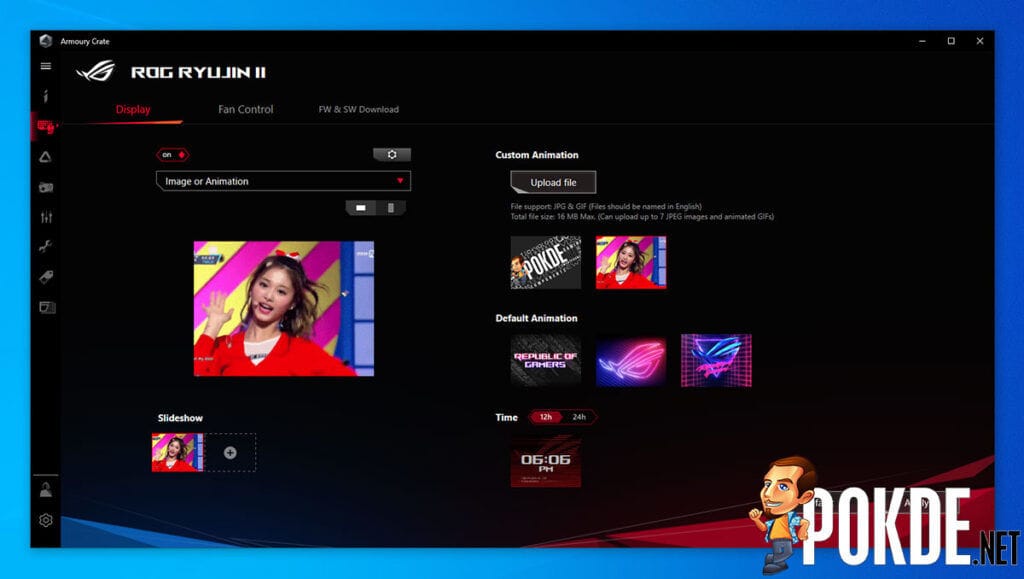Close the Armoury Crate window
This screenshot has height=579, width=1024.
click(980, 41)
